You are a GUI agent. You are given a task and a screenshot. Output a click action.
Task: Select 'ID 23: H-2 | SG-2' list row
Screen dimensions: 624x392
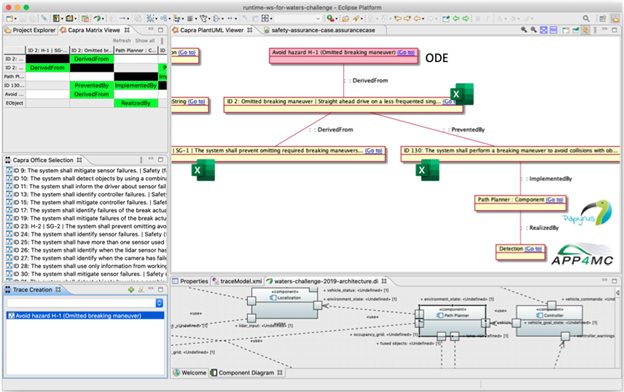pos(86,226)
